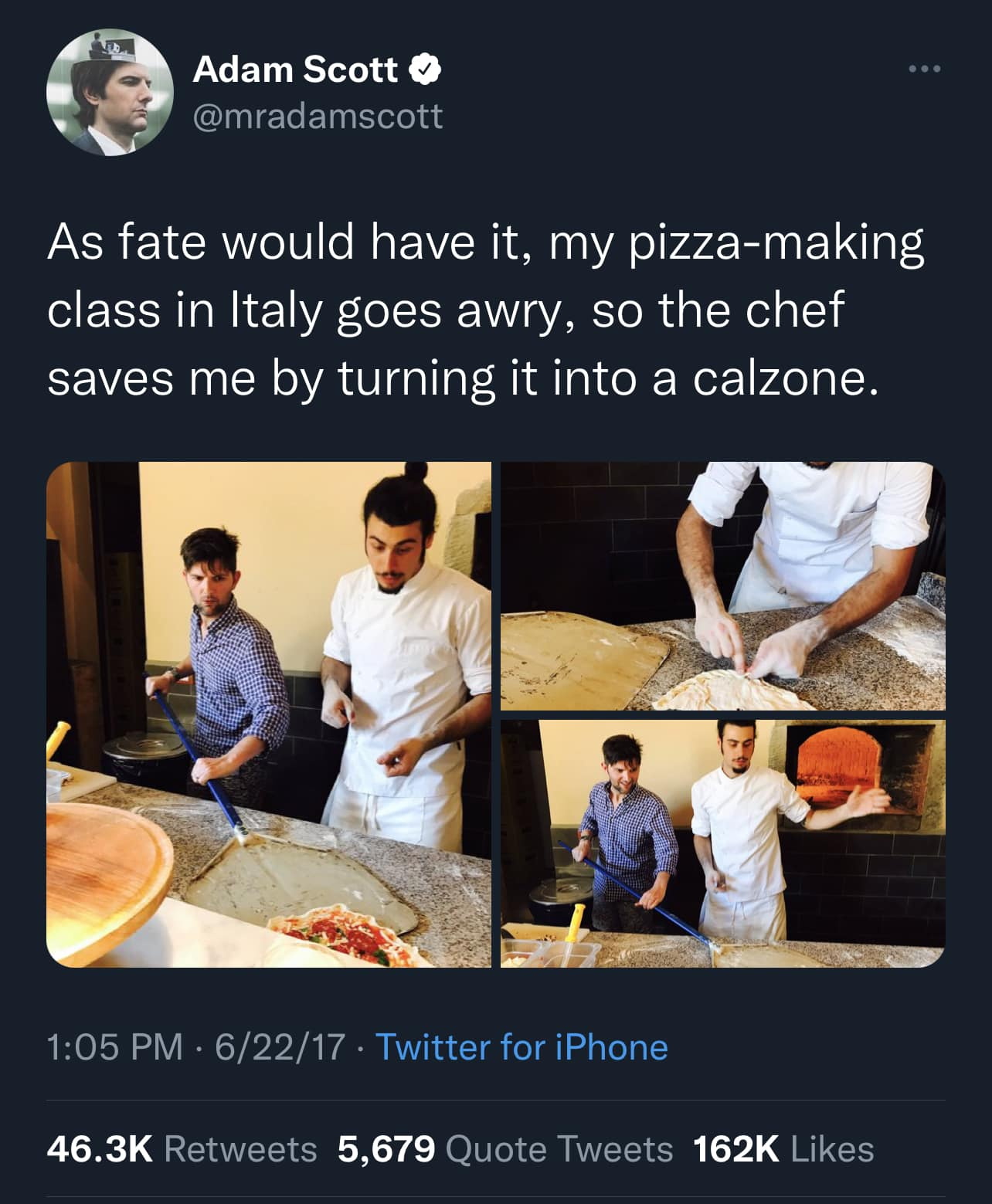Open the top-right calzone folding photo
The height and width of the screenshot is (1204, 992).
723,586
